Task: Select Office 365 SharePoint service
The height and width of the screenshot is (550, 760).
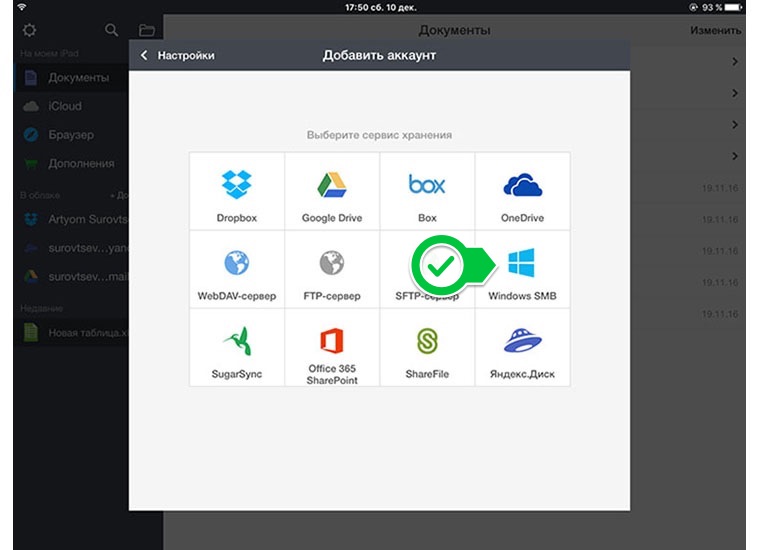Action: click(x=332, y=347)
